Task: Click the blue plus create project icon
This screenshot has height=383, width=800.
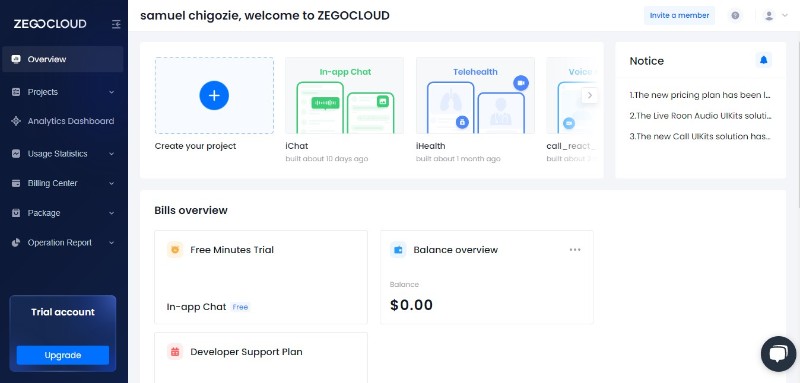Action: pyautogui.click(x=214, y=95)
